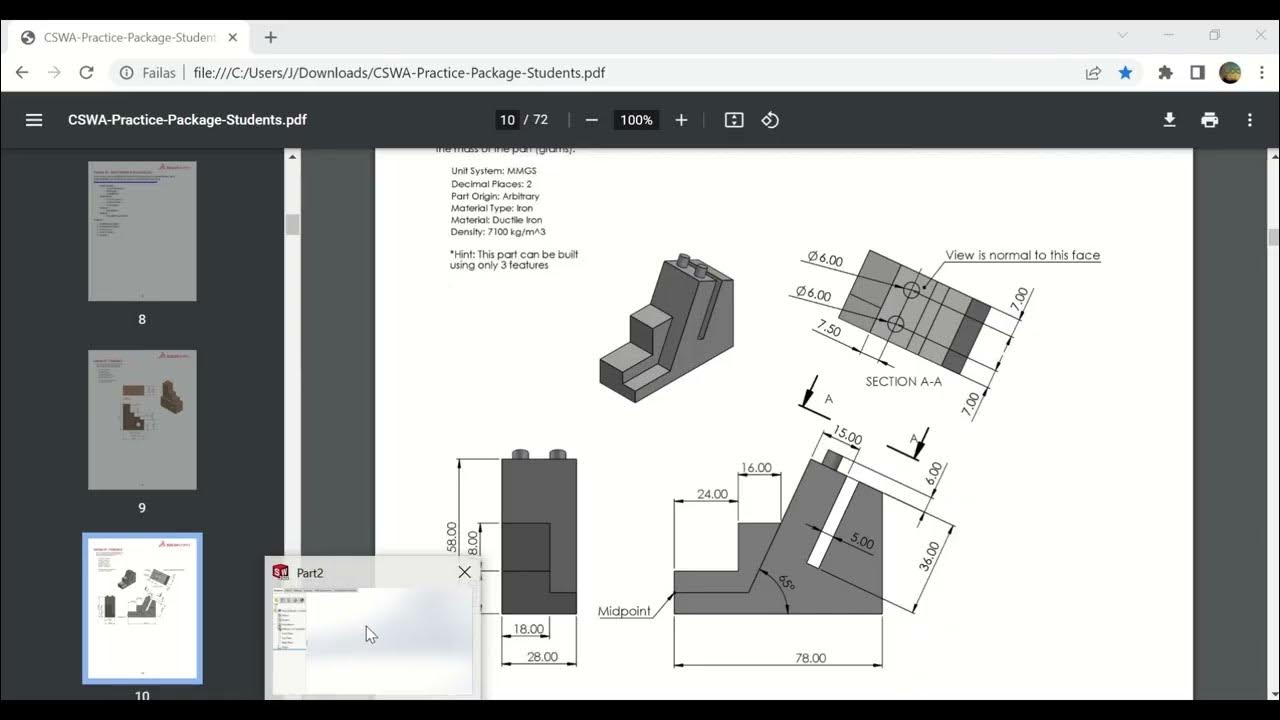The width and height of the screenshot is (1280, 720).
Task: Click the 'SECTION A-A' label
Action: 904,381
